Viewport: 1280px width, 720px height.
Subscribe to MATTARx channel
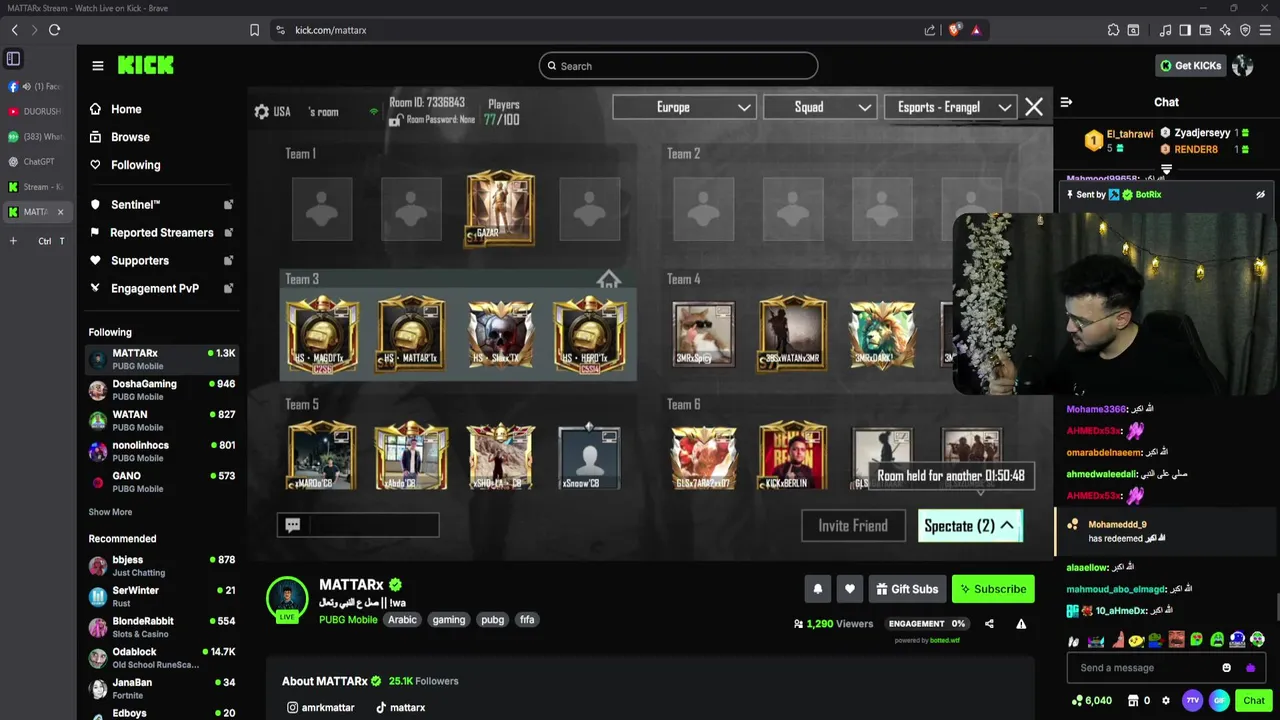click(x=993, y=589)
